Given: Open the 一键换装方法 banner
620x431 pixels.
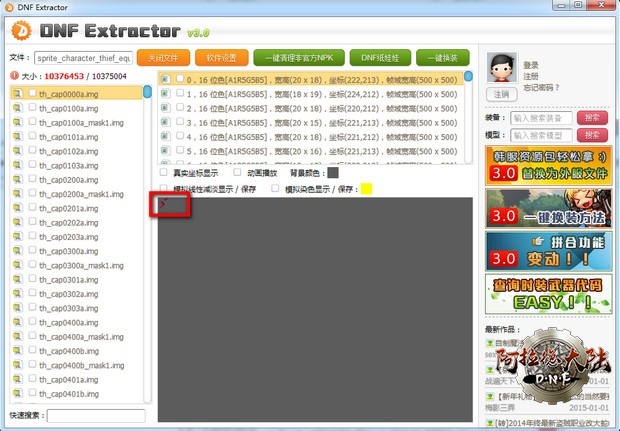Looking at the screenshot, I should 548,208.
